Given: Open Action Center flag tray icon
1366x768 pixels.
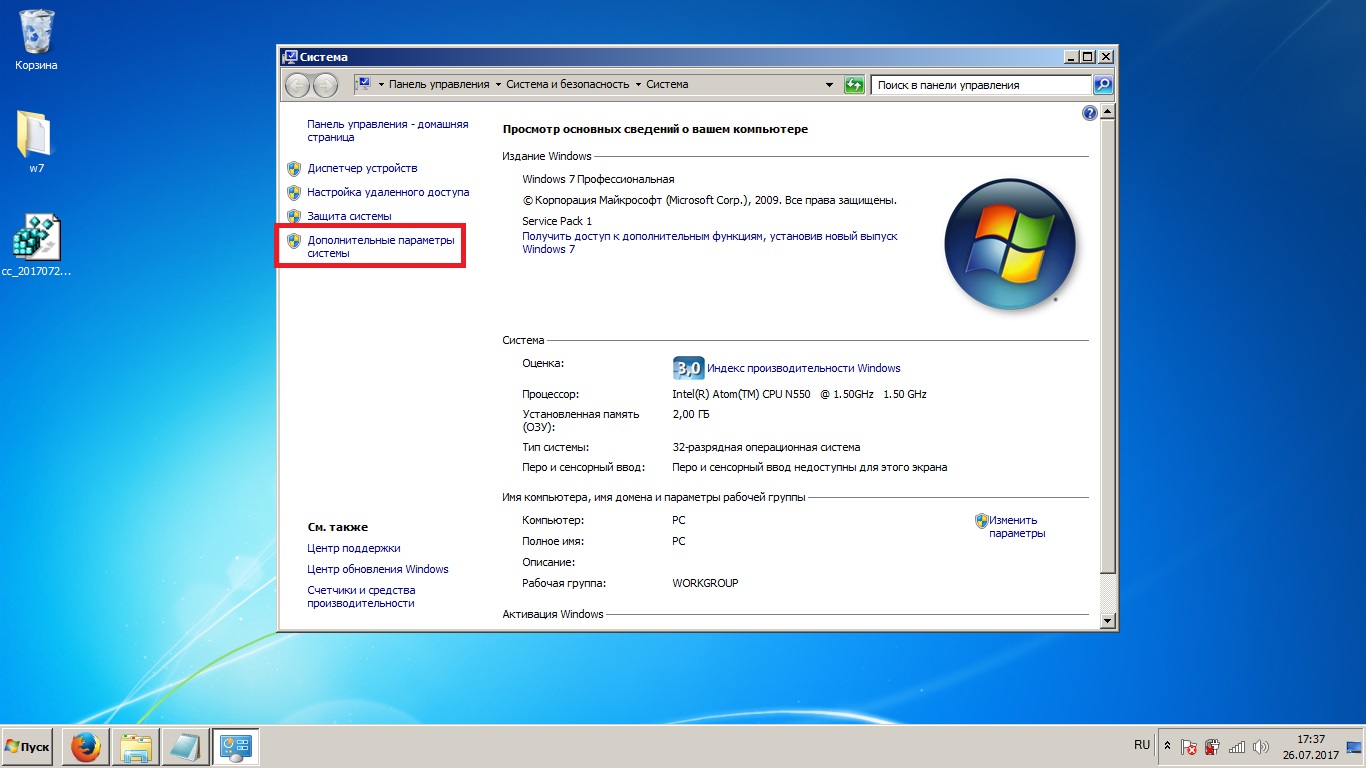Looking at the screenshot, I should (1189, 747).
